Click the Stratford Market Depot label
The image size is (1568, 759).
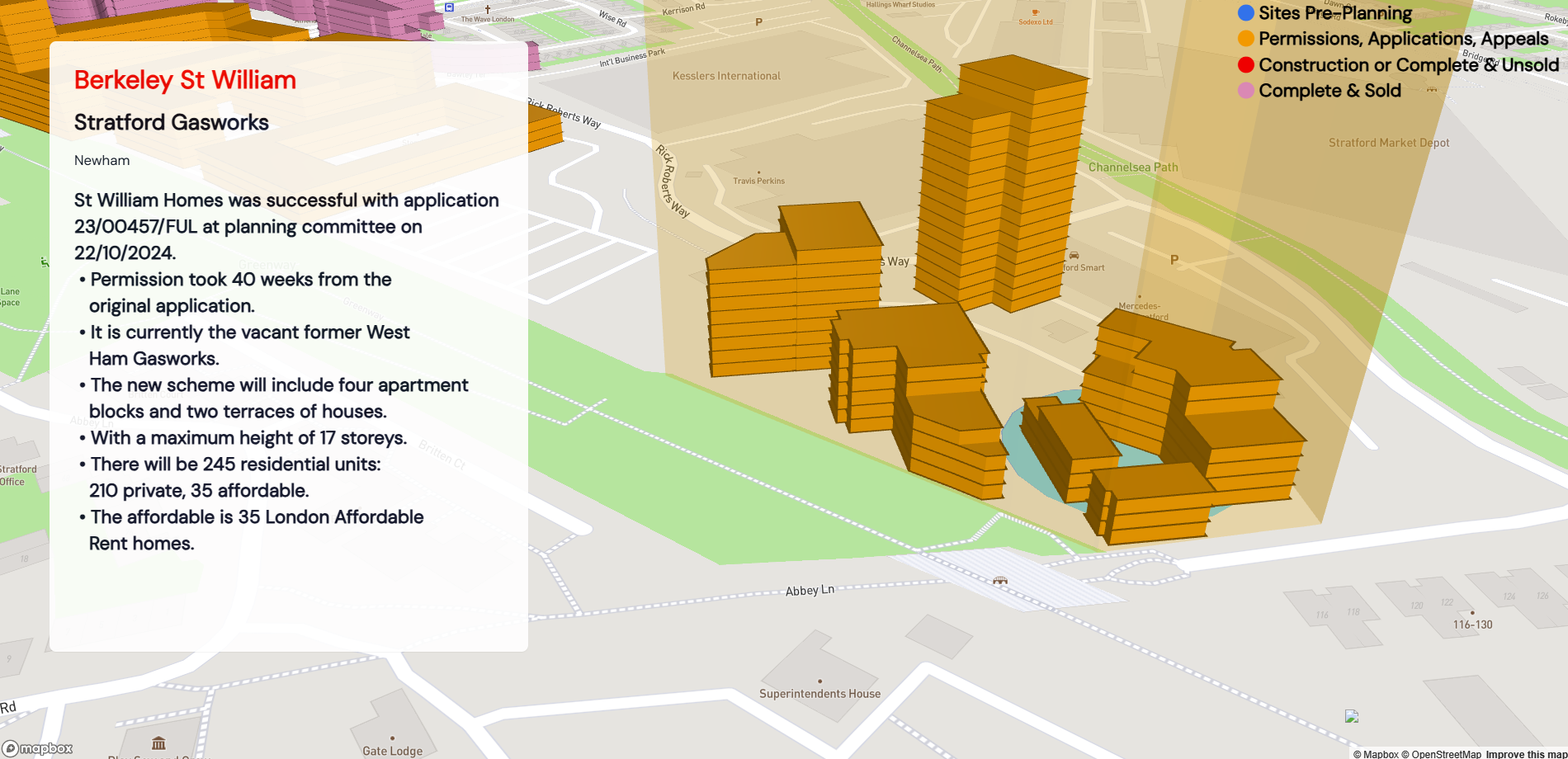pos(1389,143)
